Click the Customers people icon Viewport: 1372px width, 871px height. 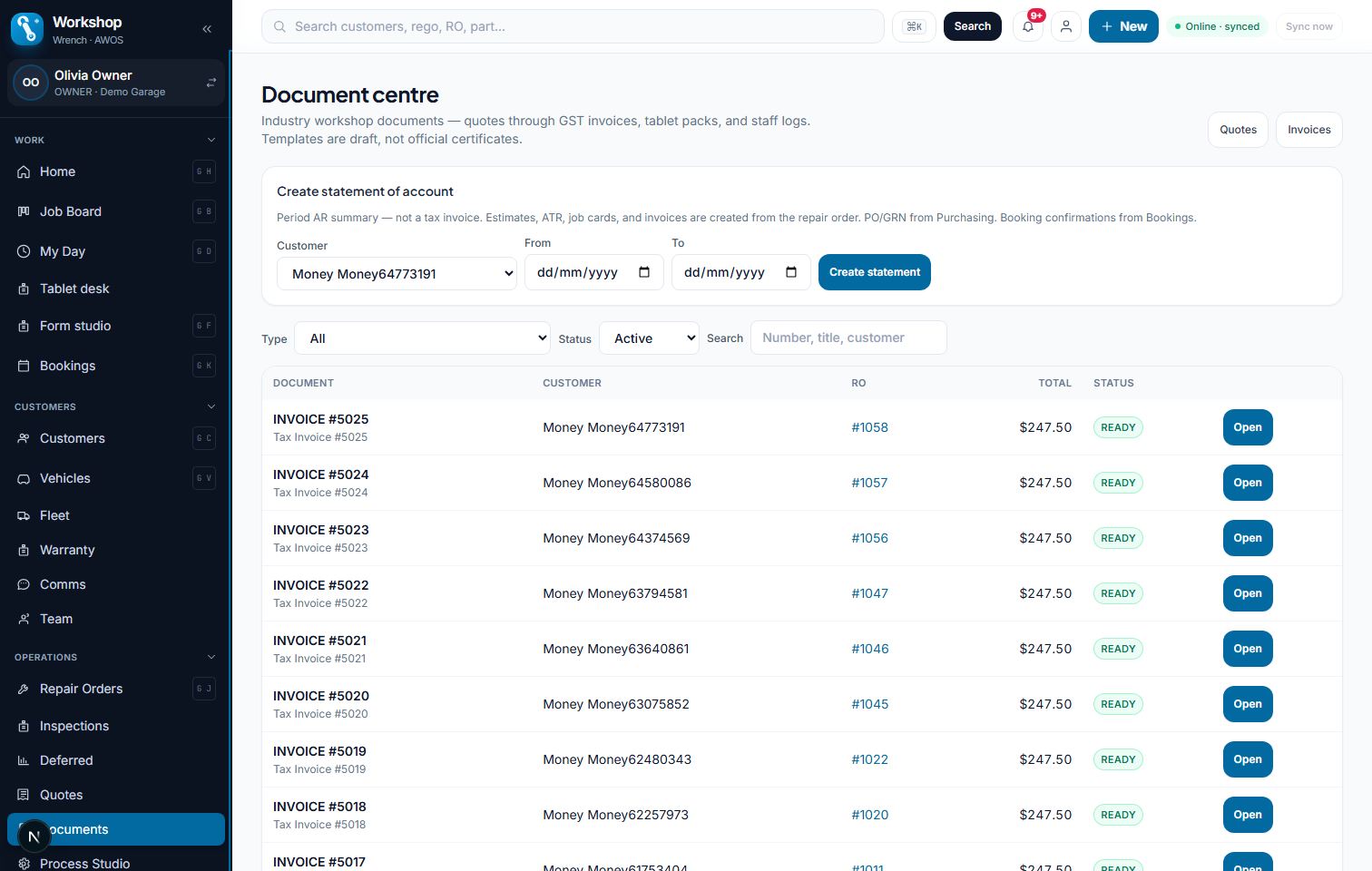[24, 438]
